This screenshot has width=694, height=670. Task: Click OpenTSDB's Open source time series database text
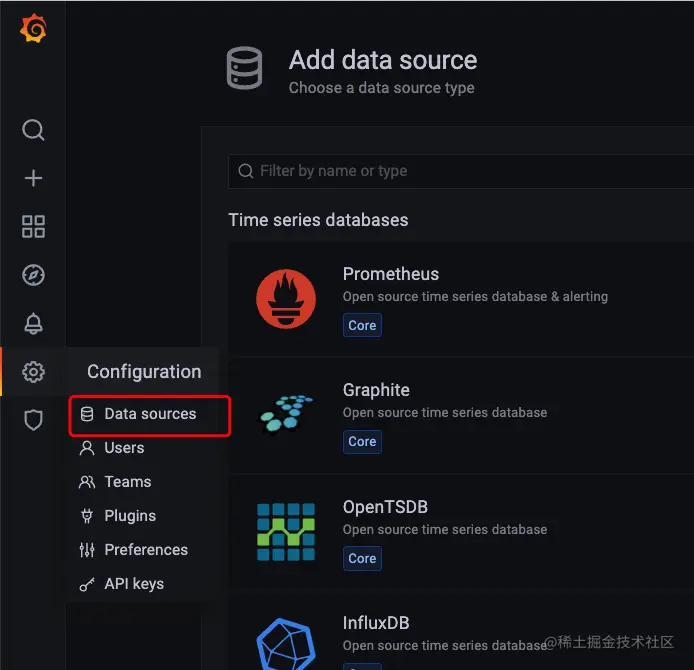(445, 529)
